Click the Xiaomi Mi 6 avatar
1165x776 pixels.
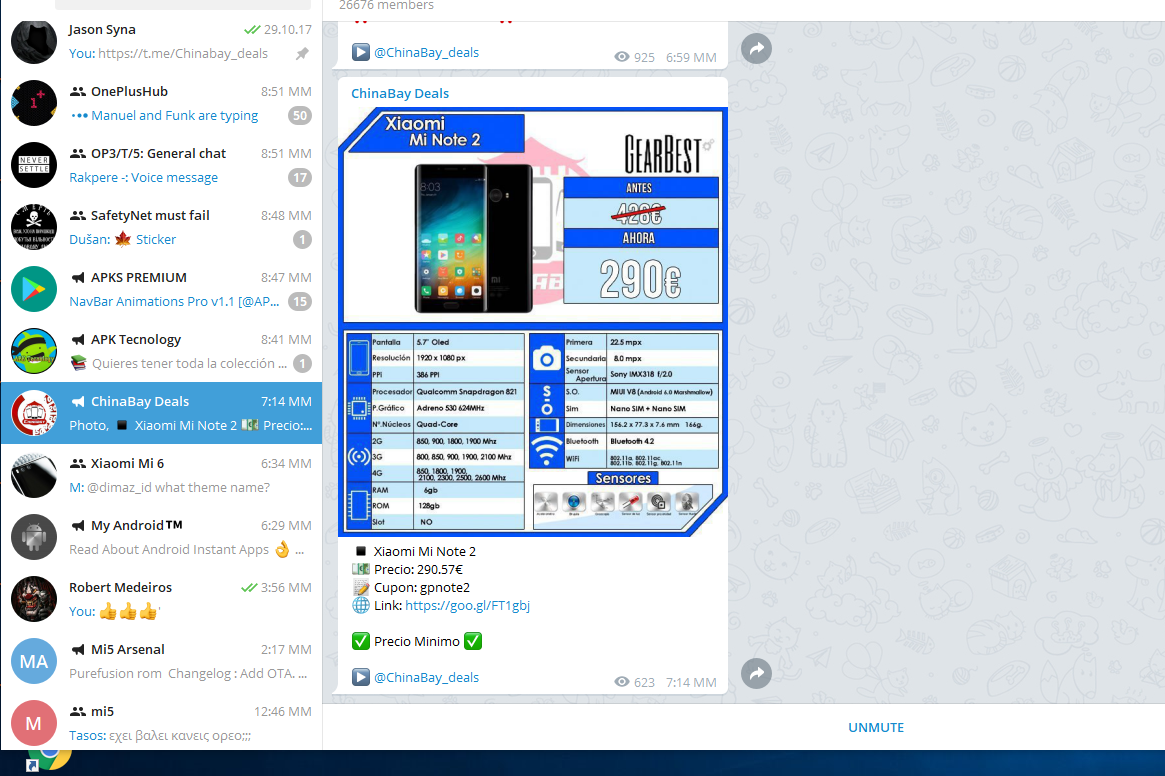[33, 475]
